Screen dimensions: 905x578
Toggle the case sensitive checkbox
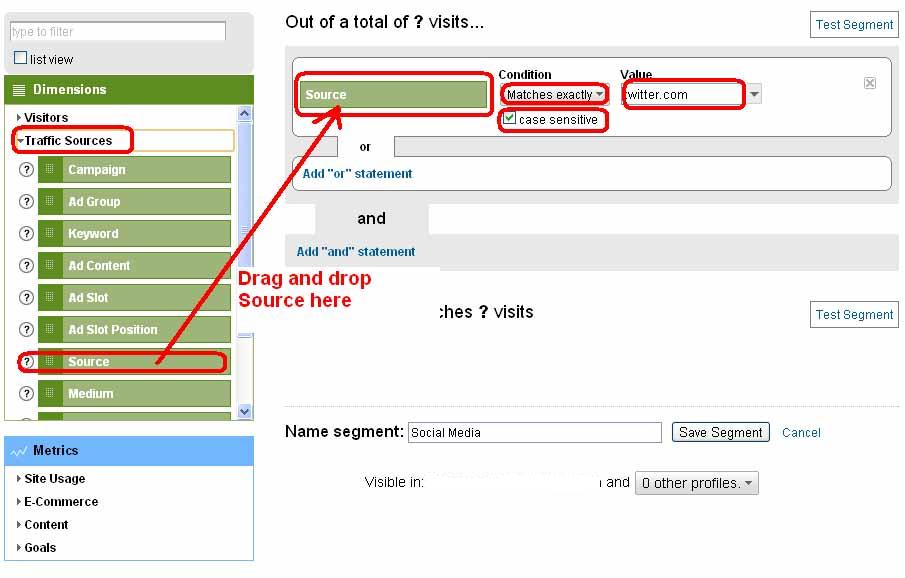pyautogui.click(x=509, y=118)
